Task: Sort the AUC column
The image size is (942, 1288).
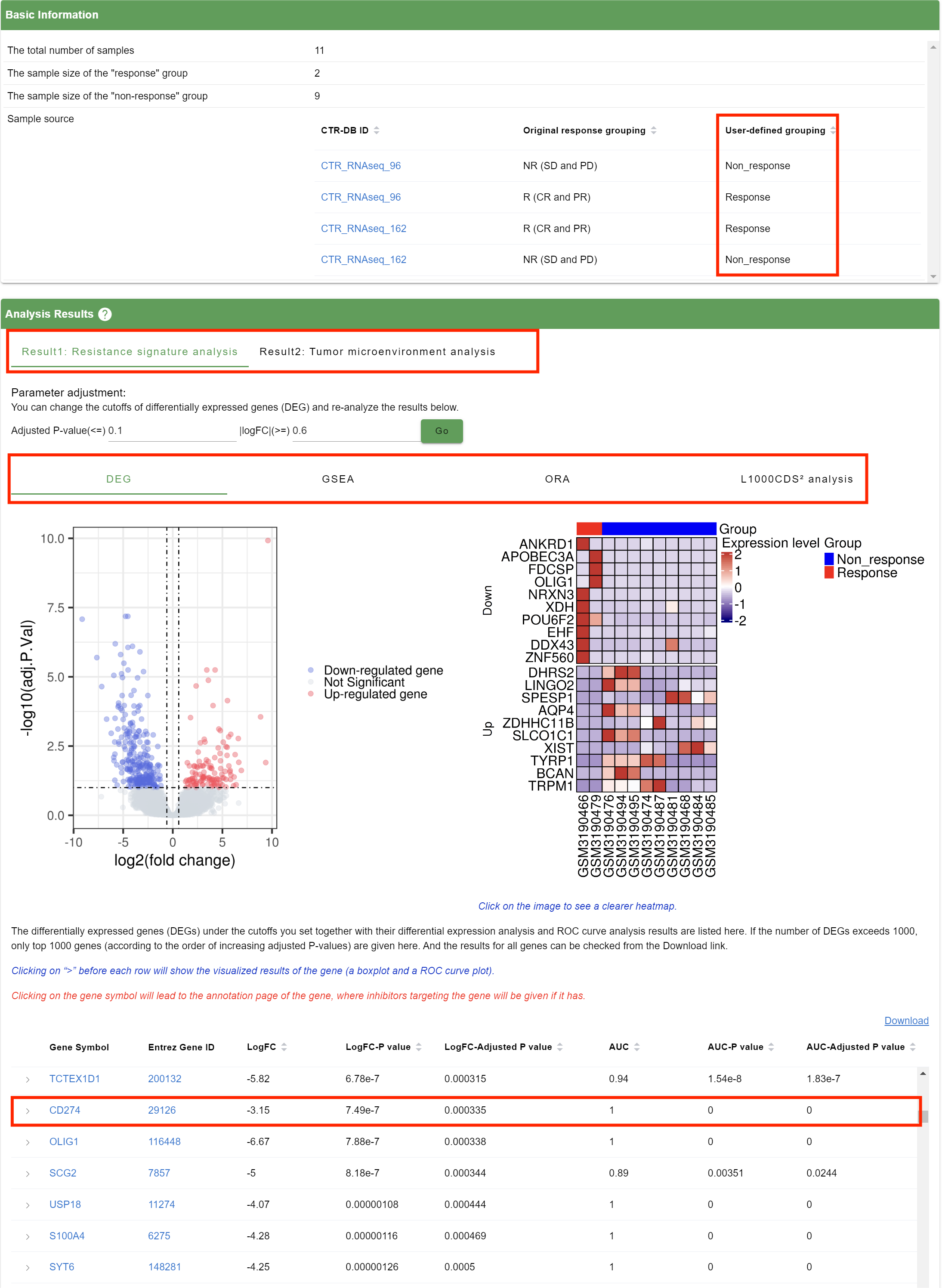Action: tap(637, 1046)
